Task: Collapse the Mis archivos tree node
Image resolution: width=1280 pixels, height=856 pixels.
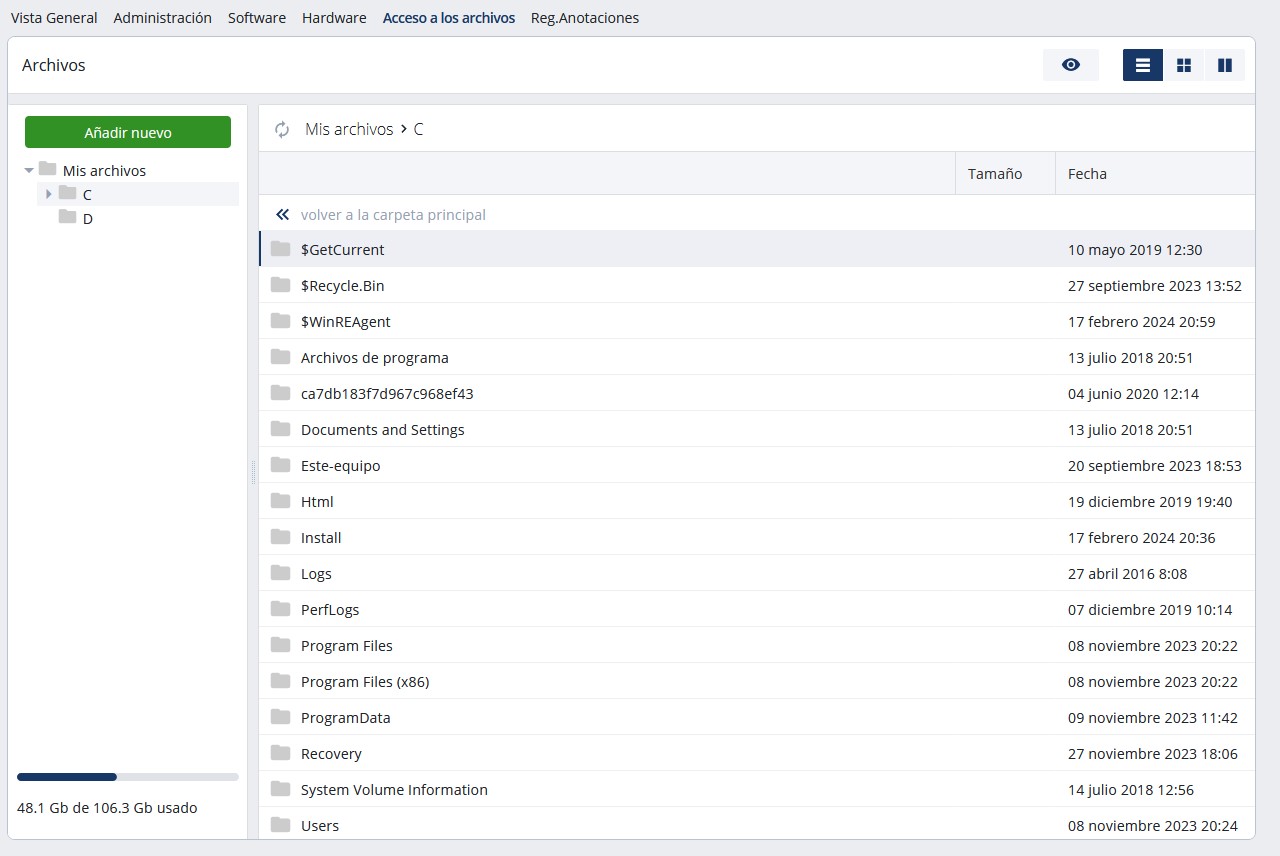Action: point(29,171)
